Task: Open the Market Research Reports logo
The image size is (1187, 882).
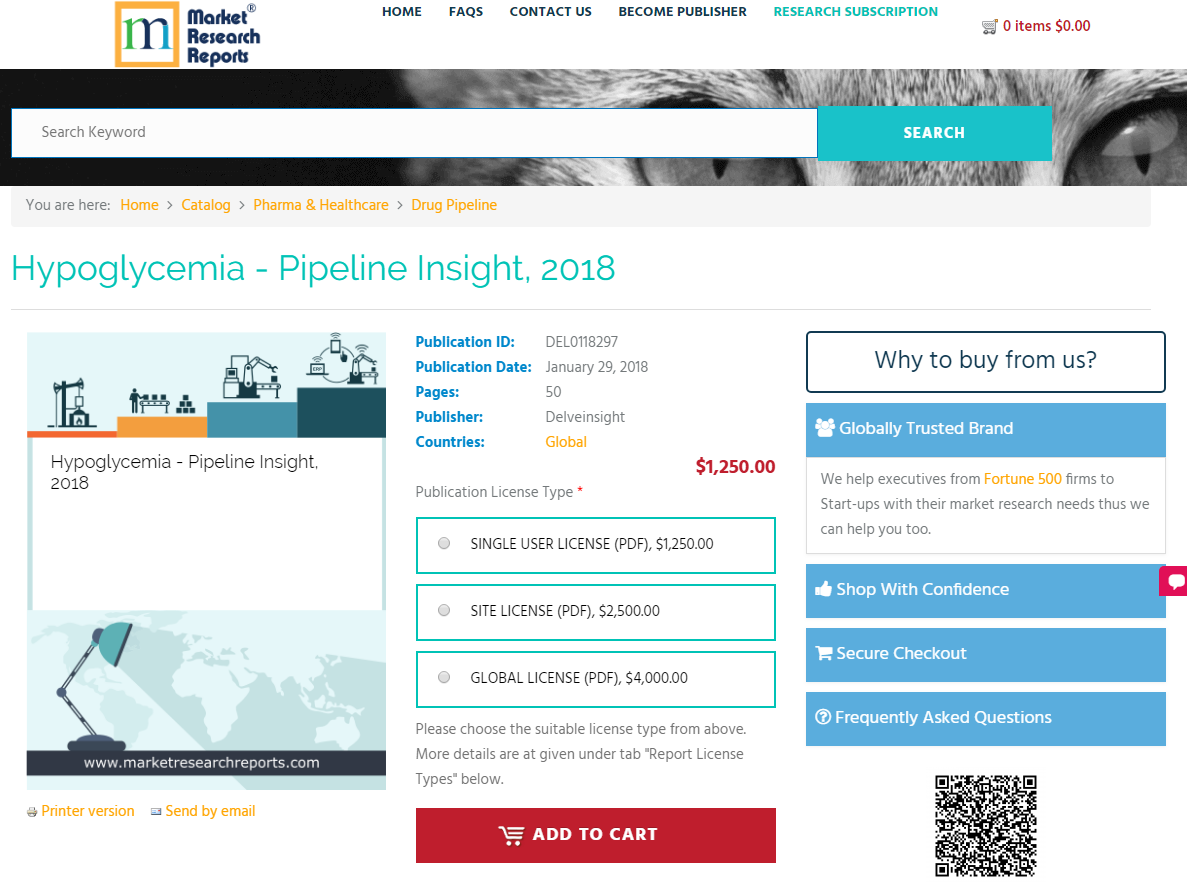Action: coord(188,35)
